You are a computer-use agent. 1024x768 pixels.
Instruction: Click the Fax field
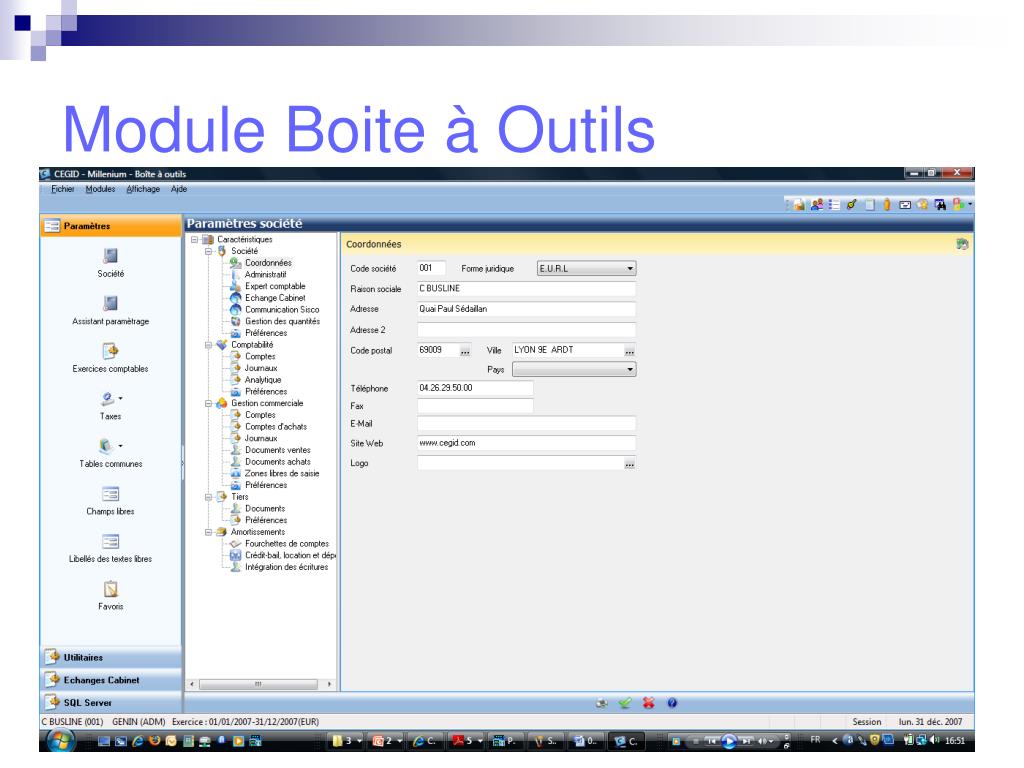point(475,406)
